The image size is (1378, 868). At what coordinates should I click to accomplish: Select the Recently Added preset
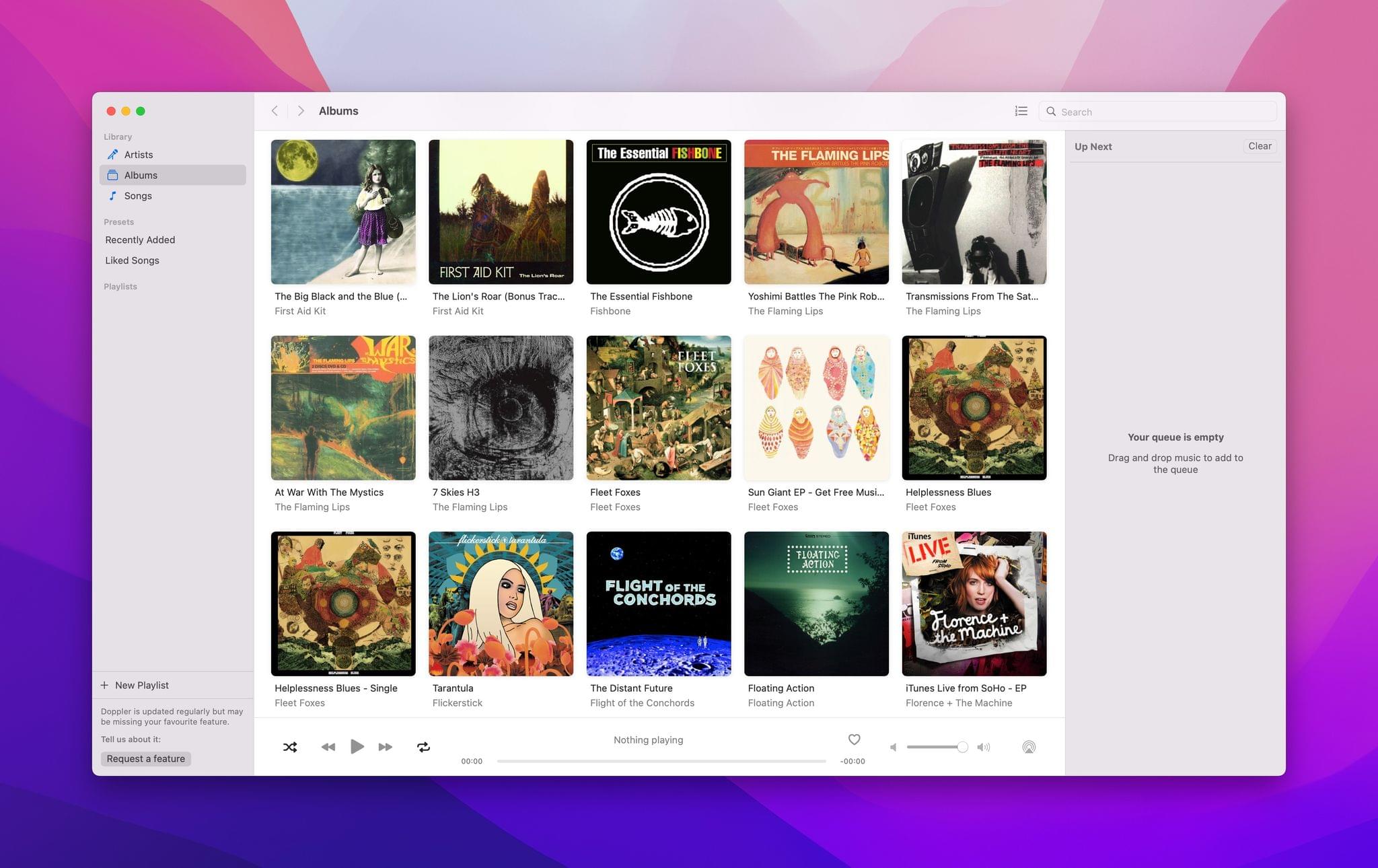click(139, 239)
